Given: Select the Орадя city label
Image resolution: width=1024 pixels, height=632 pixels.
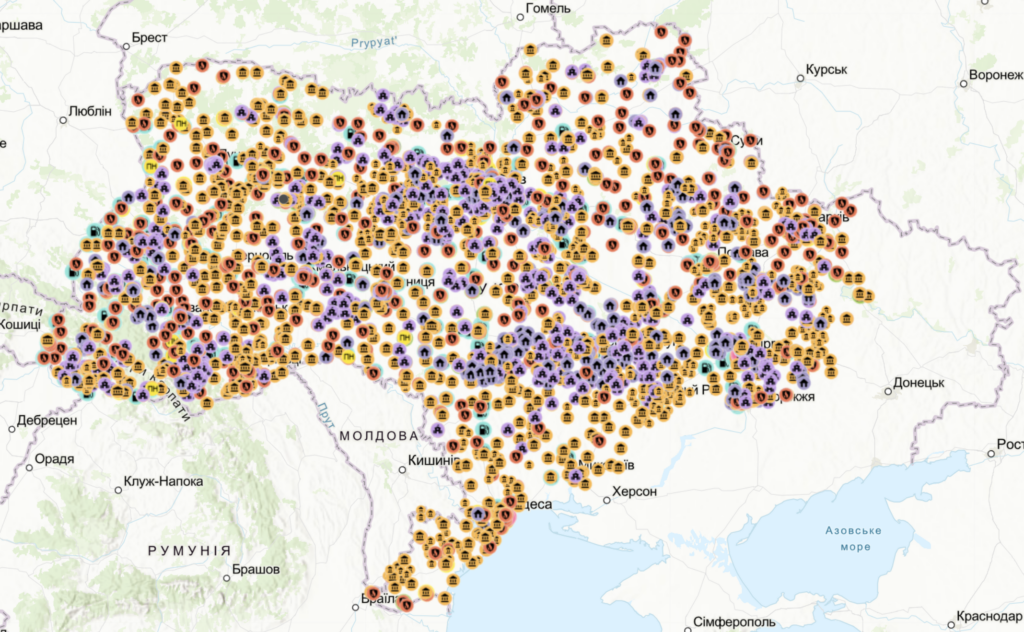Looking at the screenshot, I should pyautogui.click(x=54, y=459).
